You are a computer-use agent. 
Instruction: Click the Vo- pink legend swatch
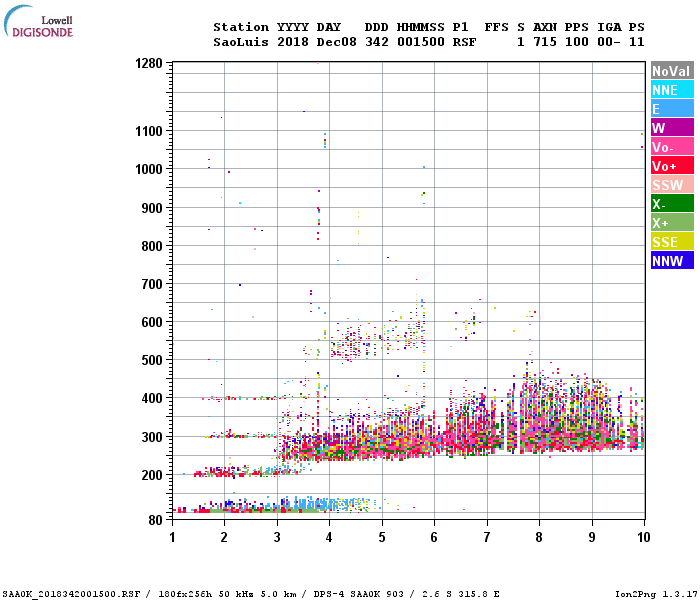[x=672, y=146]
